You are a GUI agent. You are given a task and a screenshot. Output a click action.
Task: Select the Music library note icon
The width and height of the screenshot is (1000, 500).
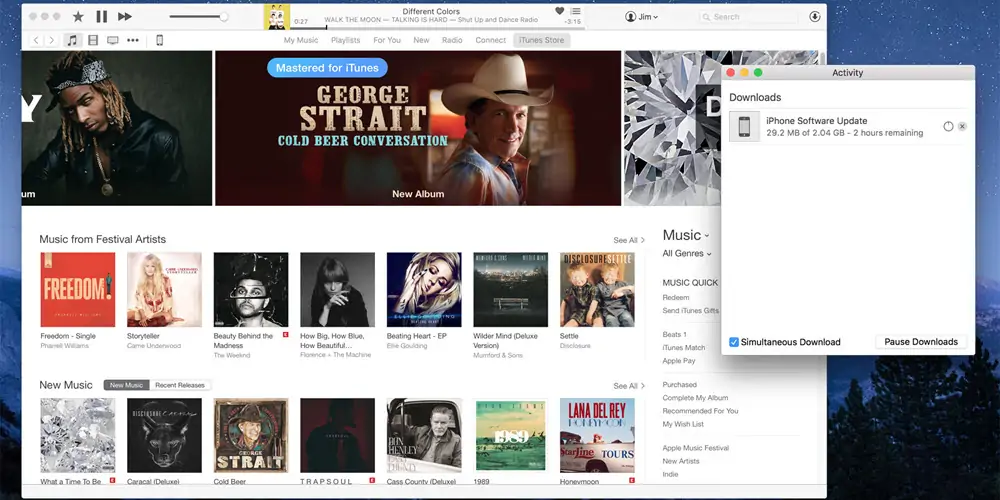coord(73,40)
